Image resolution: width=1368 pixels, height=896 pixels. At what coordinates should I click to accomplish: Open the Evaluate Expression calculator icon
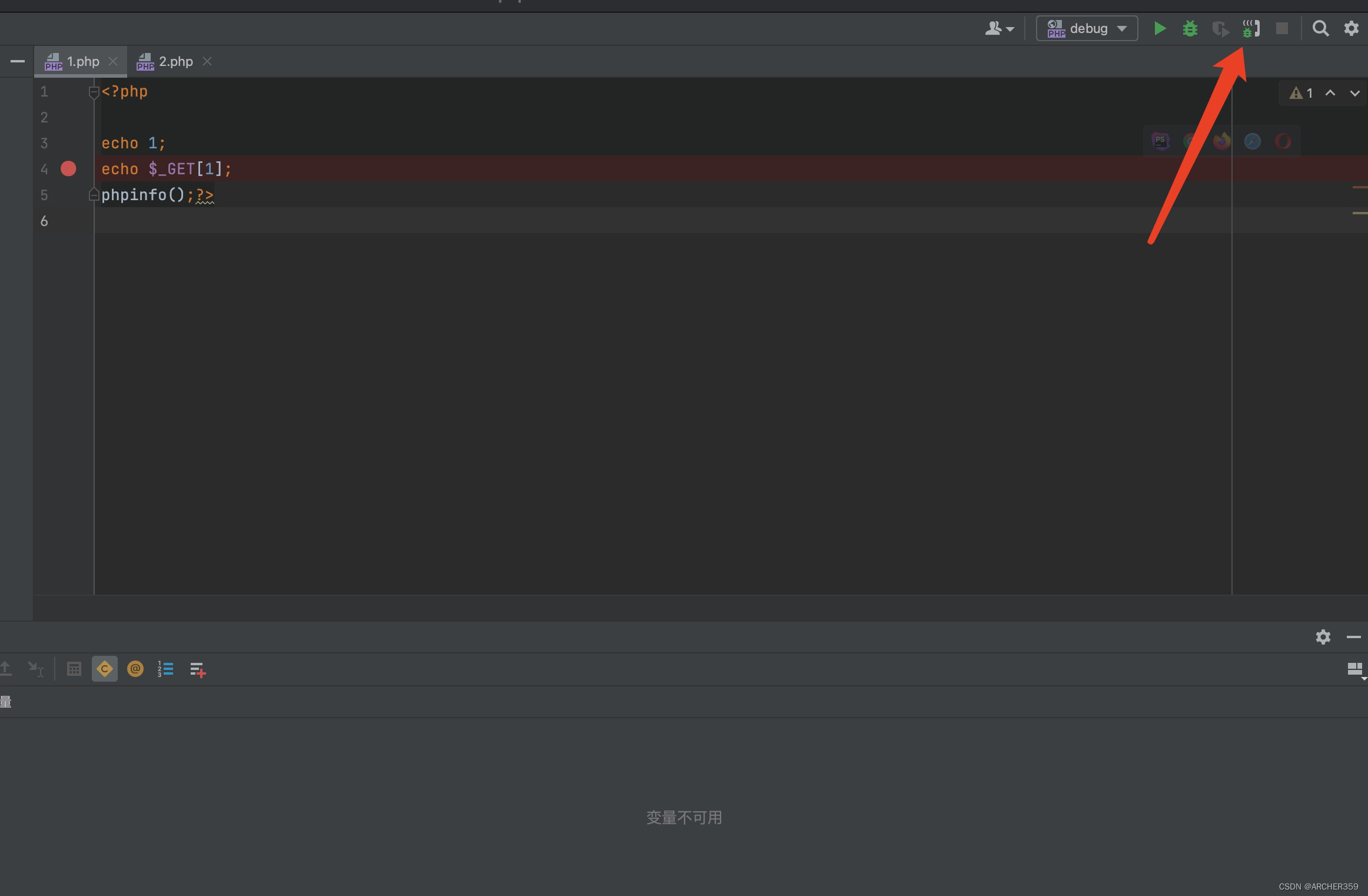coord(74,669)
